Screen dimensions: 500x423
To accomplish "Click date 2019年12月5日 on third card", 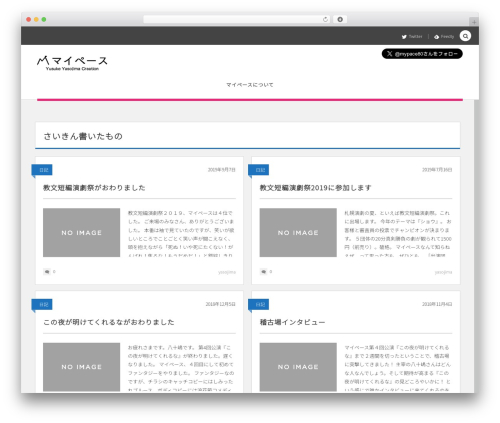I will 220,304.
